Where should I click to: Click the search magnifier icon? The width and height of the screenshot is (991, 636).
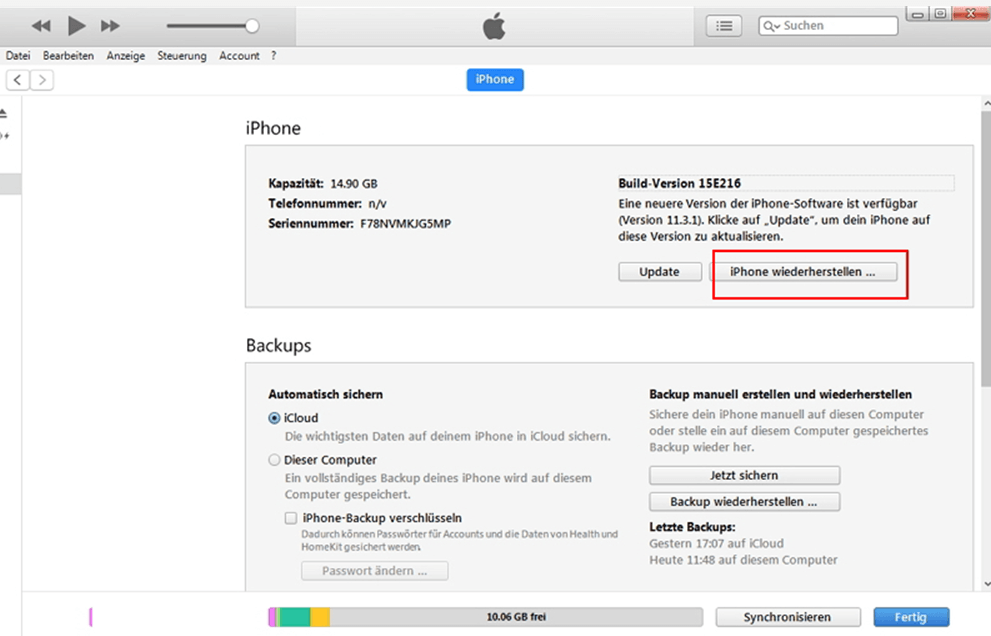[x=771, y=26]
